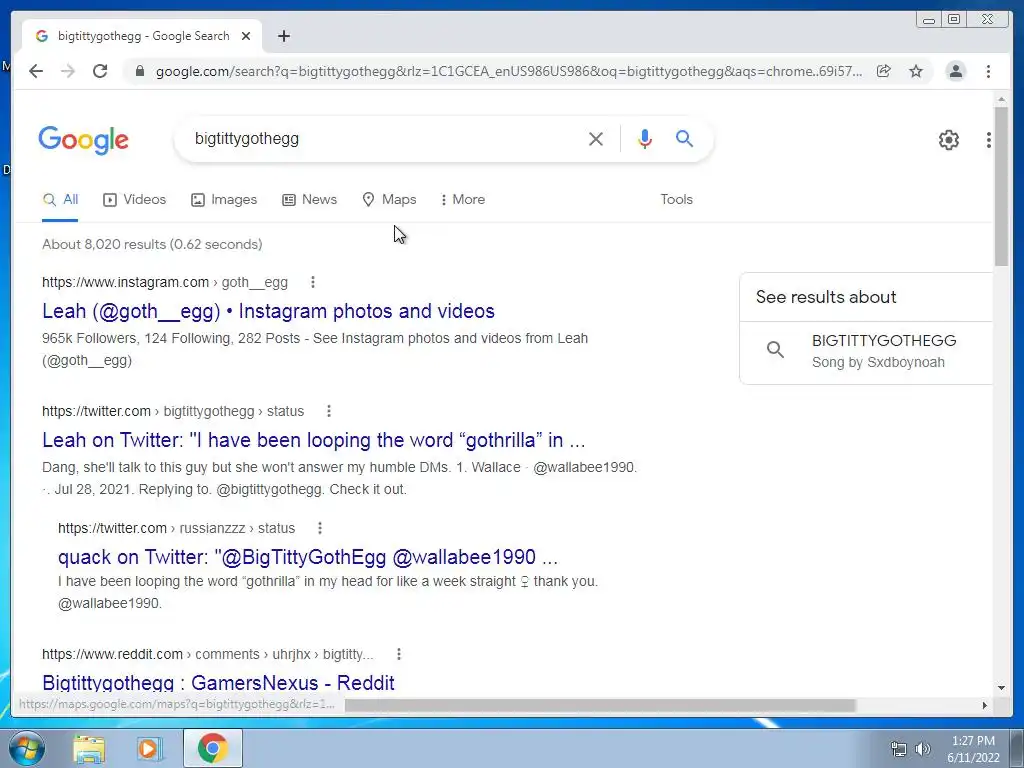Open Chrome's three-dot menu
This screenshot has height=768, width=1024.
pyautogui.click(x=988, y=71)
